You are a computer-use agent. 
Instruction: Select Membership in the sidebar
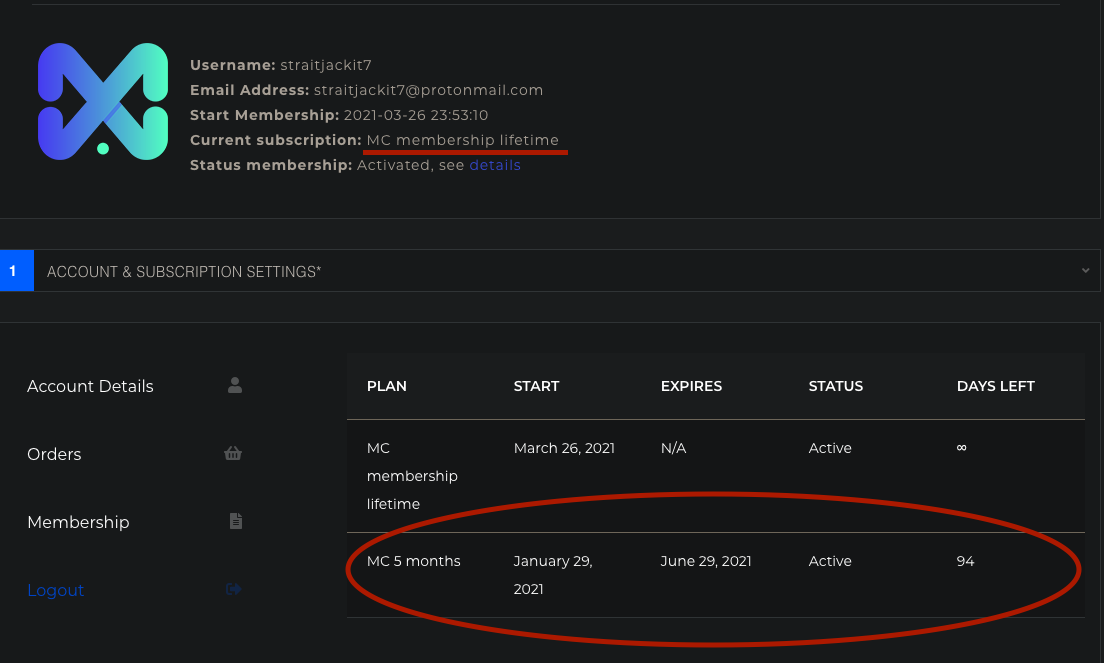coord(78,522)
